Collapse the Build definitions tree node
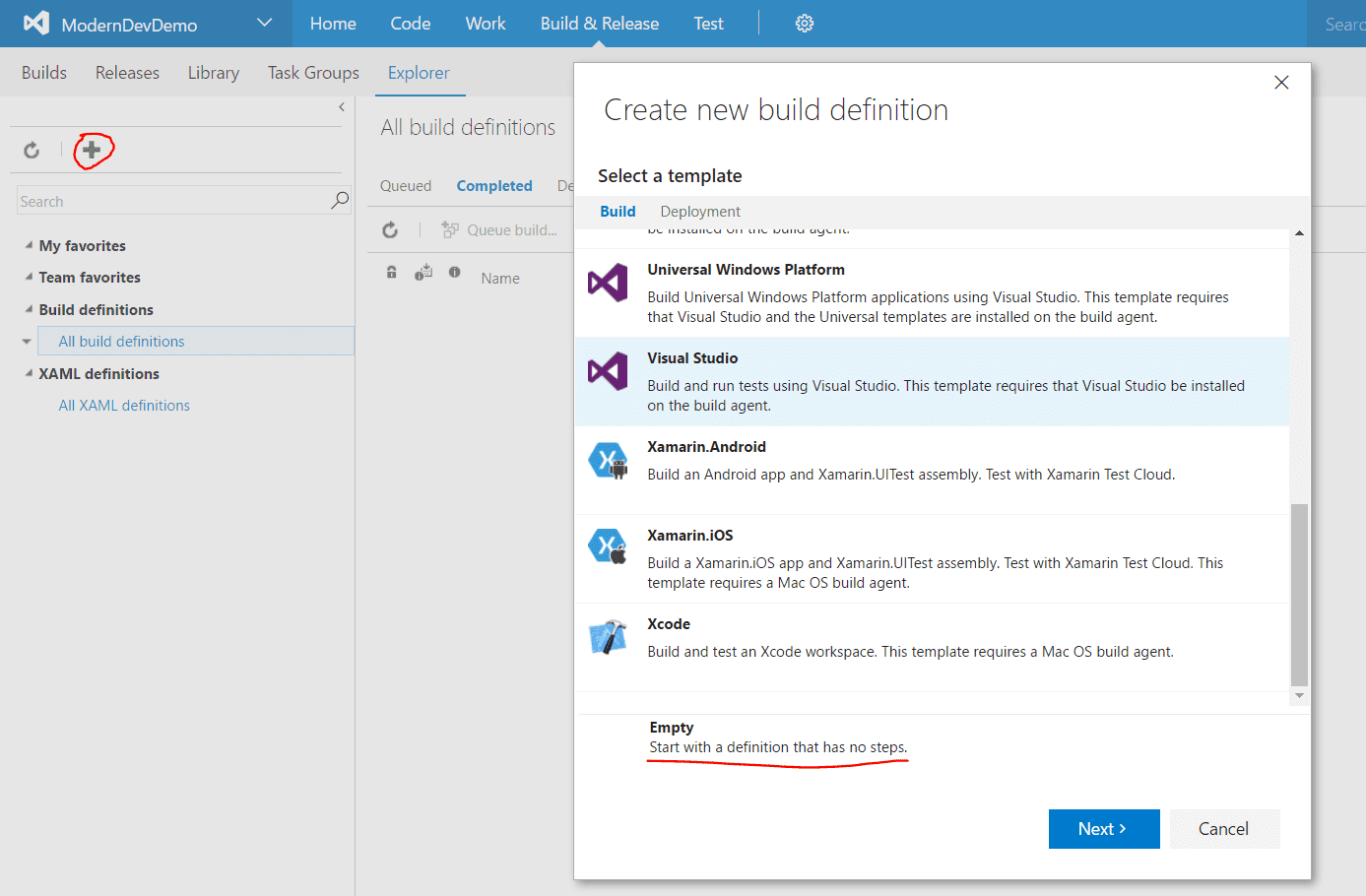 pyautogui.click(x=29, y=309)
